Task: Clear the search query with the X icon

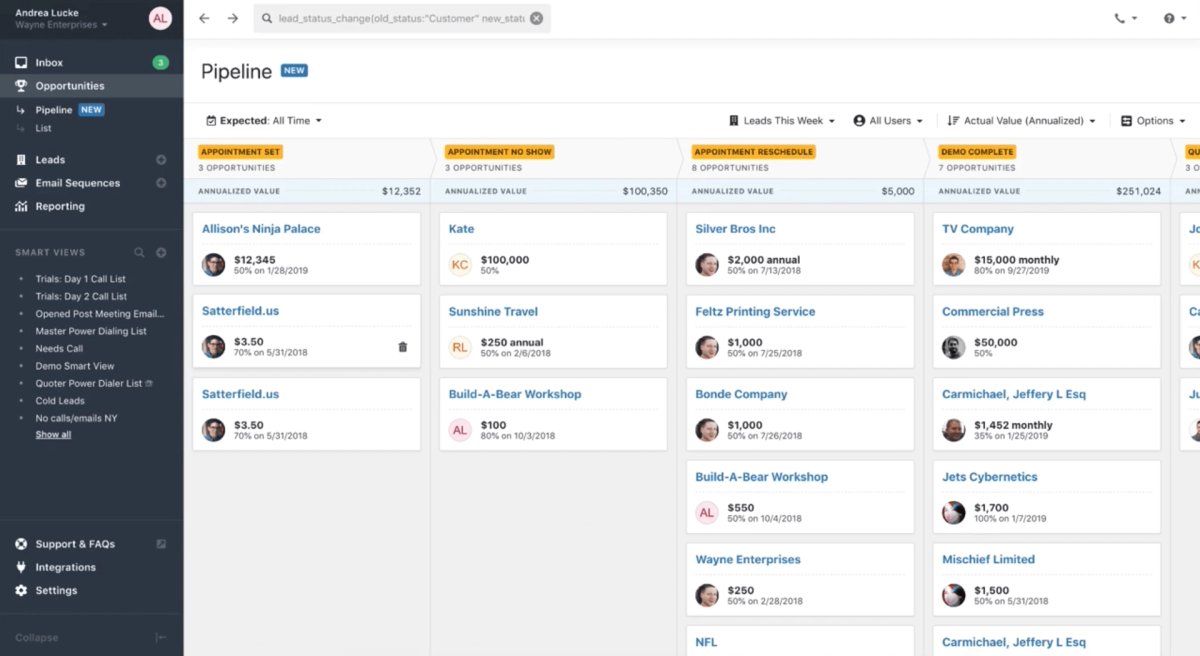Action: (537, 18)
